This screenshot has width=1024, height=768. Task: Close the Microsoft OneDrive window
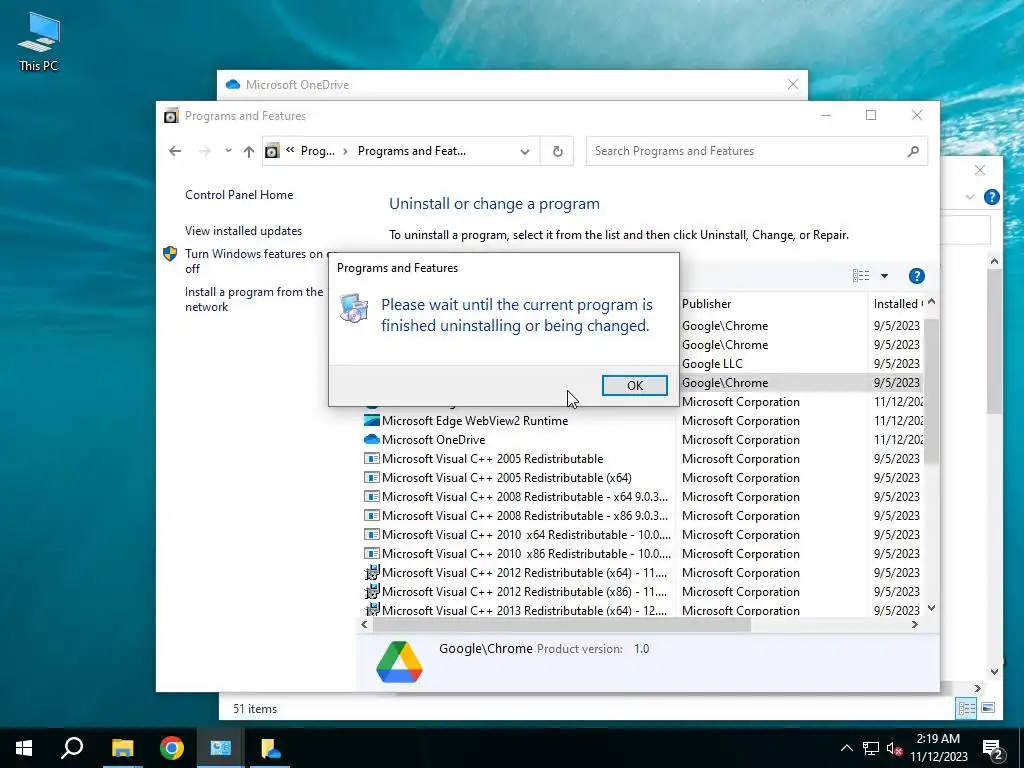[792, 84]
